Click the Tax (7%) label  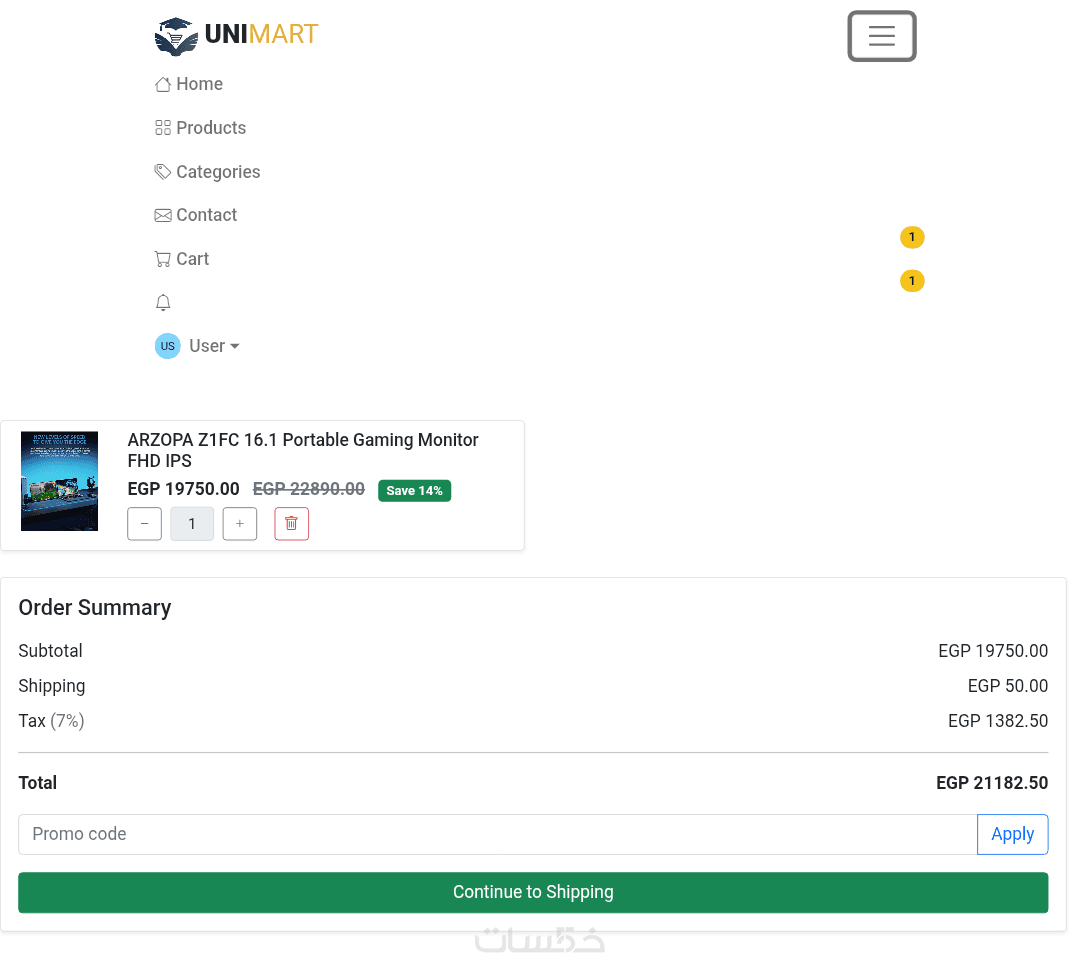click(52, 721)
